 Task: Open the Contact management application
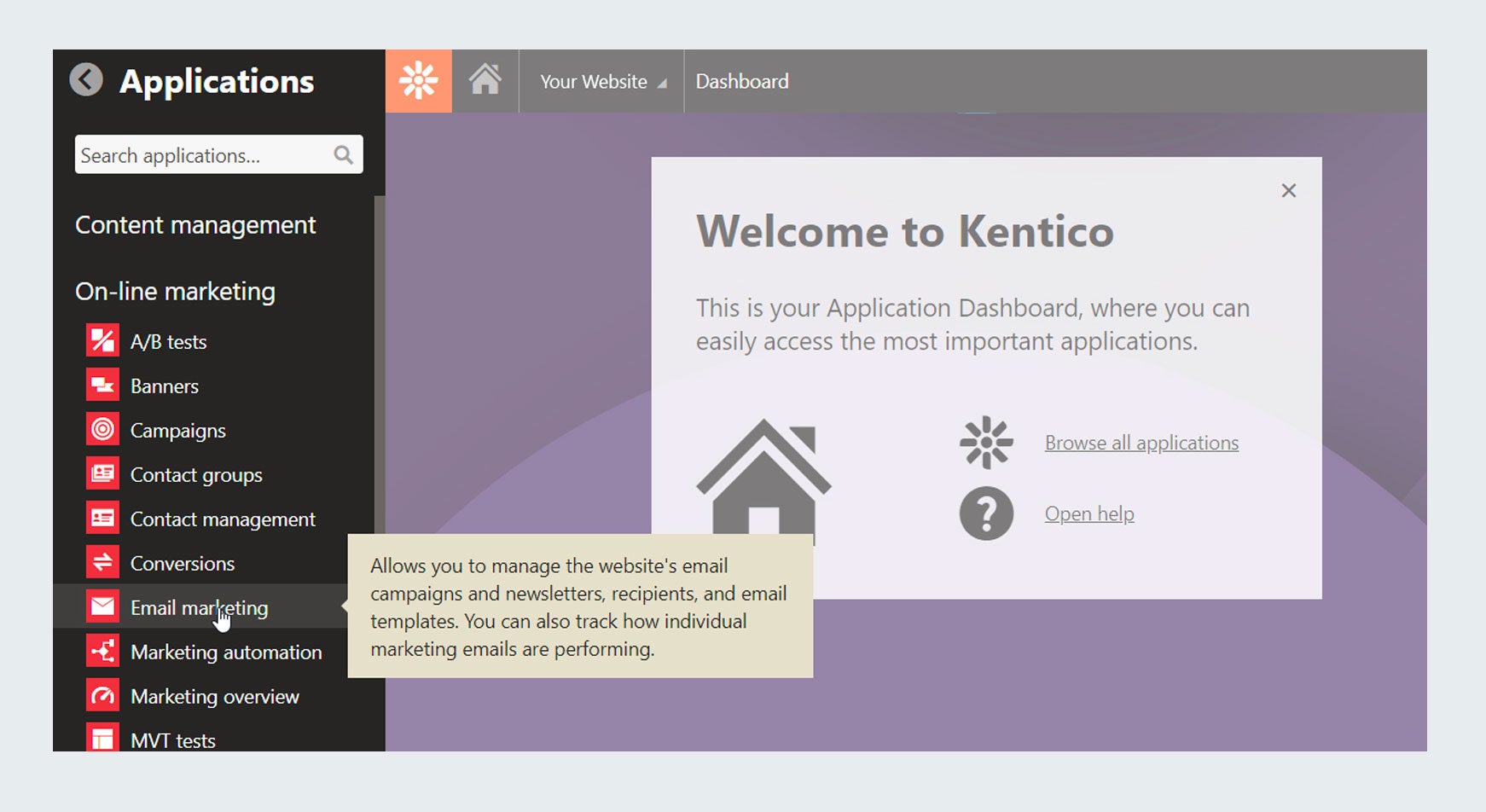pyautogui.click(x=222, y=519)
